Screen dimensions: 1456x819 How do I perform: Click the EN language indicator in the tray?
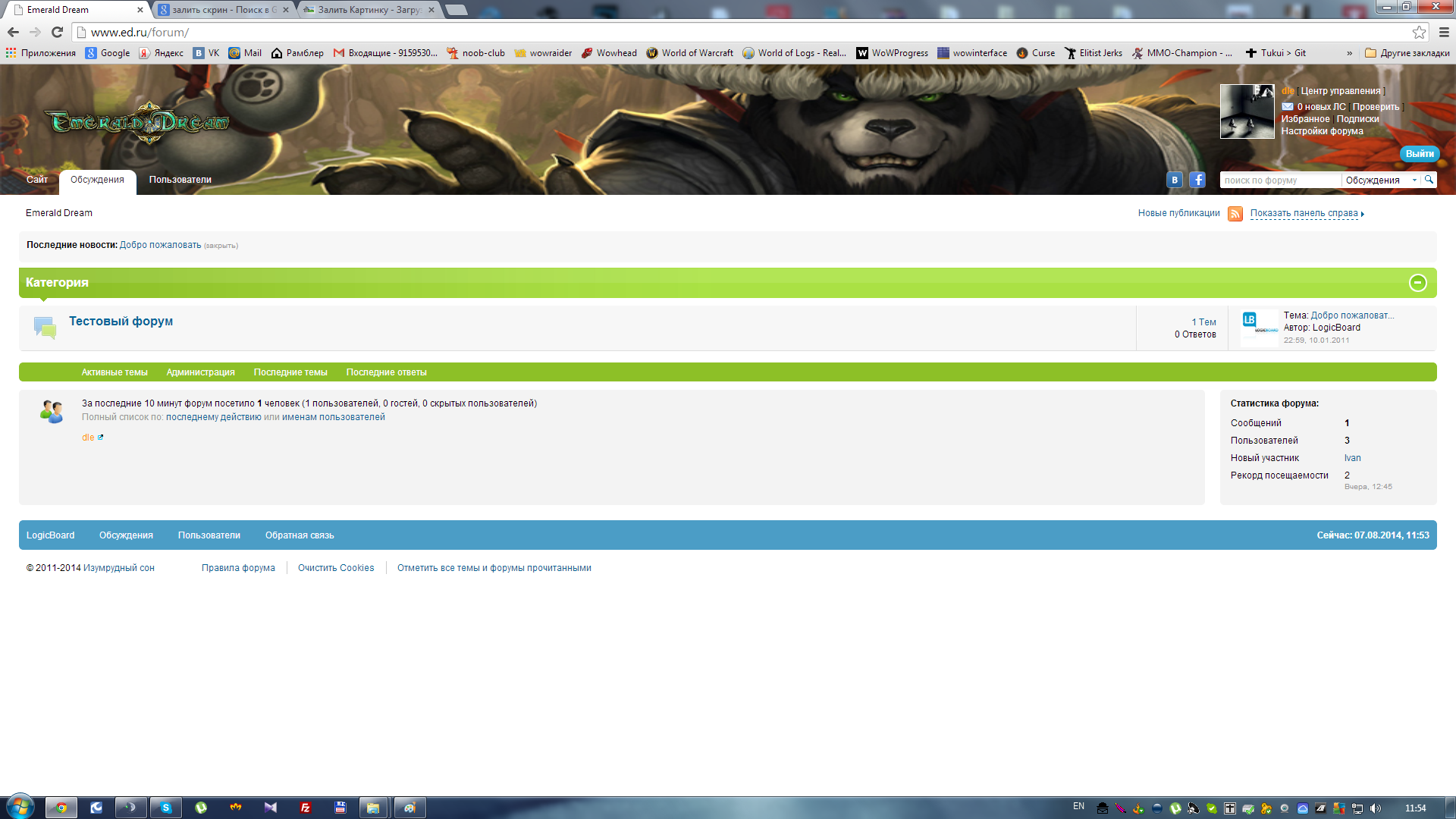[1078, 806]
